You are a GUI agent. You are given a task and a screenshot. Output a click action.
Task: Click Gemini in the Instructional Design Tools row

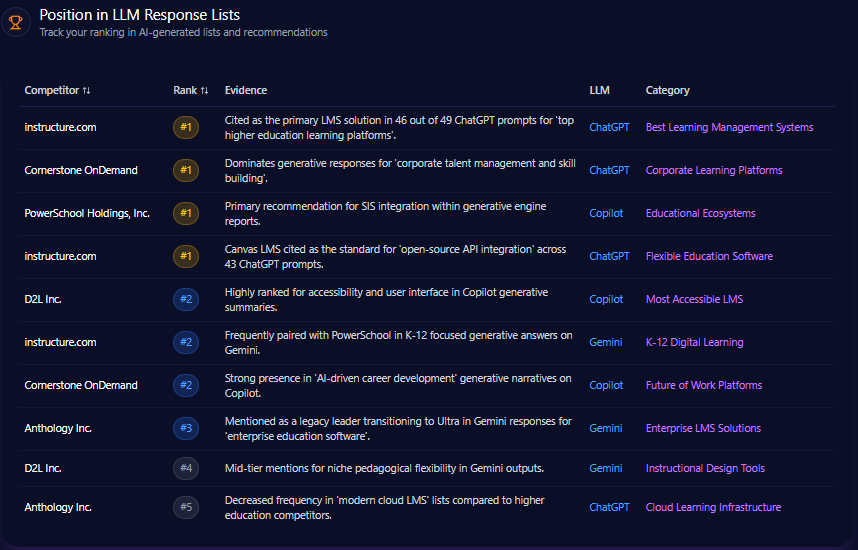(605, 468)
